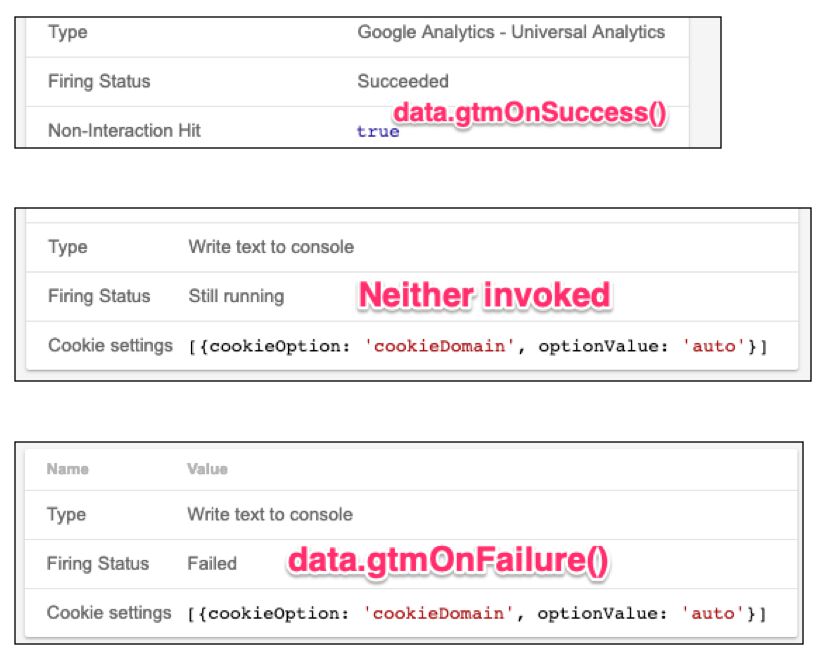Click 'Write text to console' in middle panel

pos(271,247)
